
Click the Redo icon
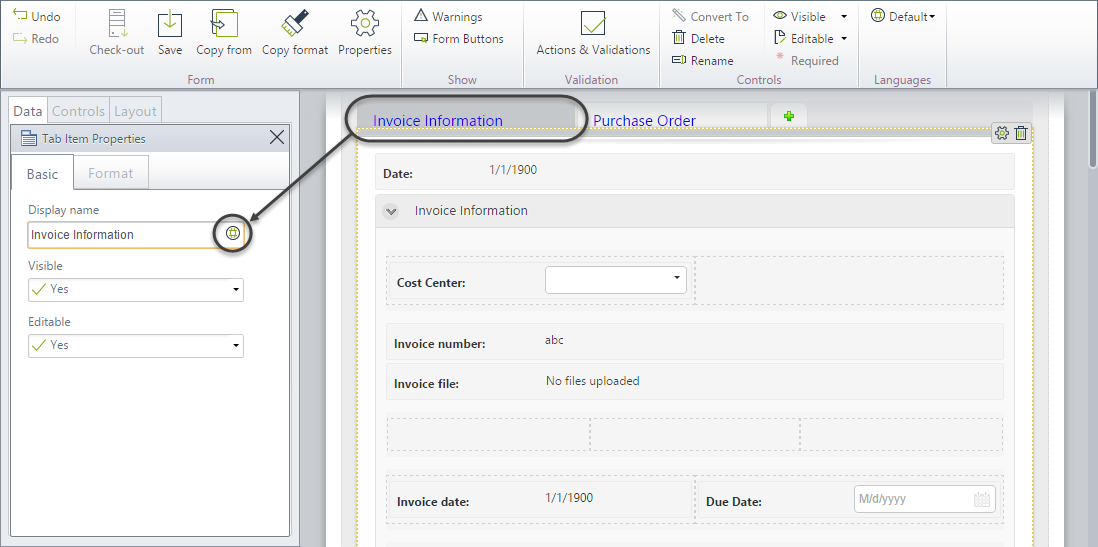pos(20,38)
